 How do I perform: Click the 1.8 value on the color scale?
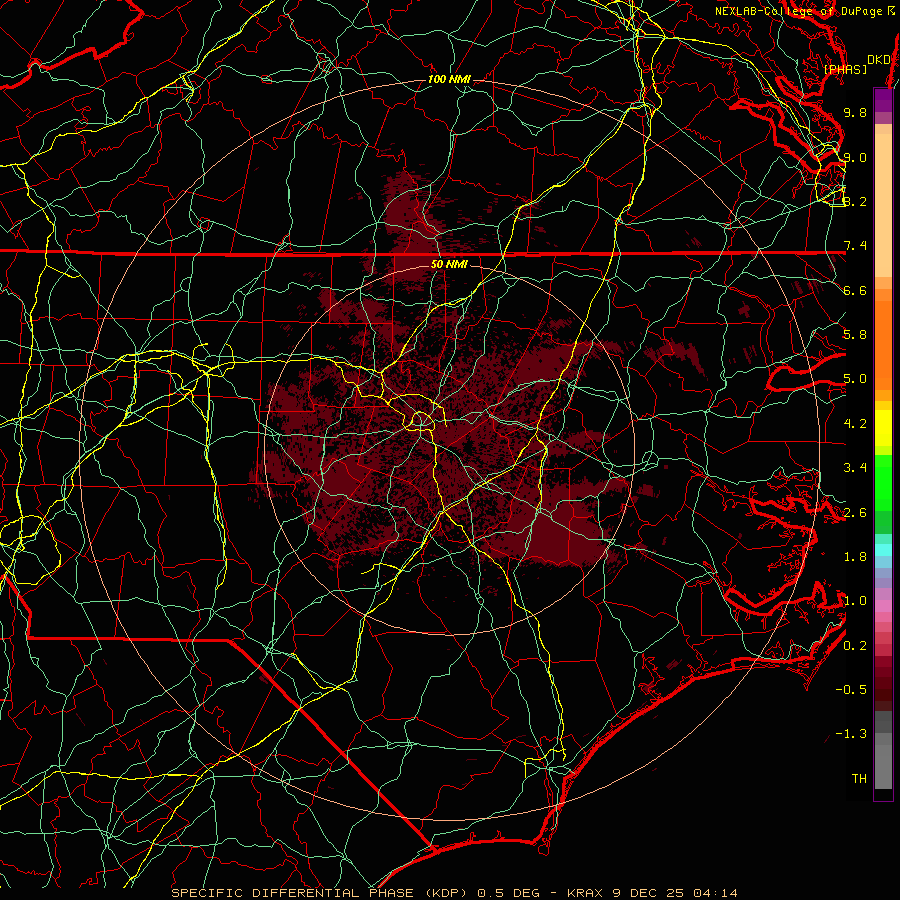tap(855, 557)
